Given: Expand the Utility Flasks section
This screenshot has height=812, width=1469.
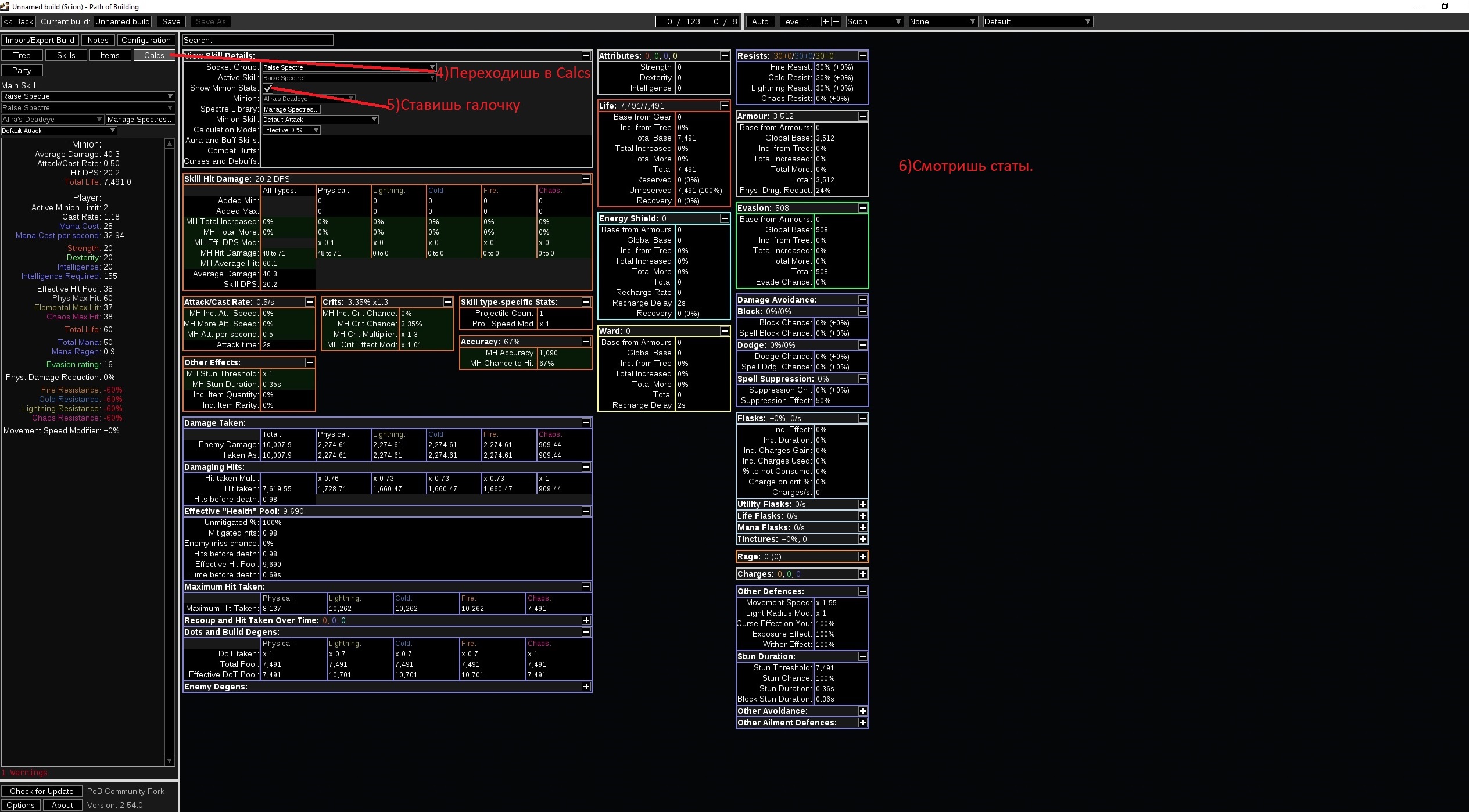Looking at the screenshot, I should point(862,504).
